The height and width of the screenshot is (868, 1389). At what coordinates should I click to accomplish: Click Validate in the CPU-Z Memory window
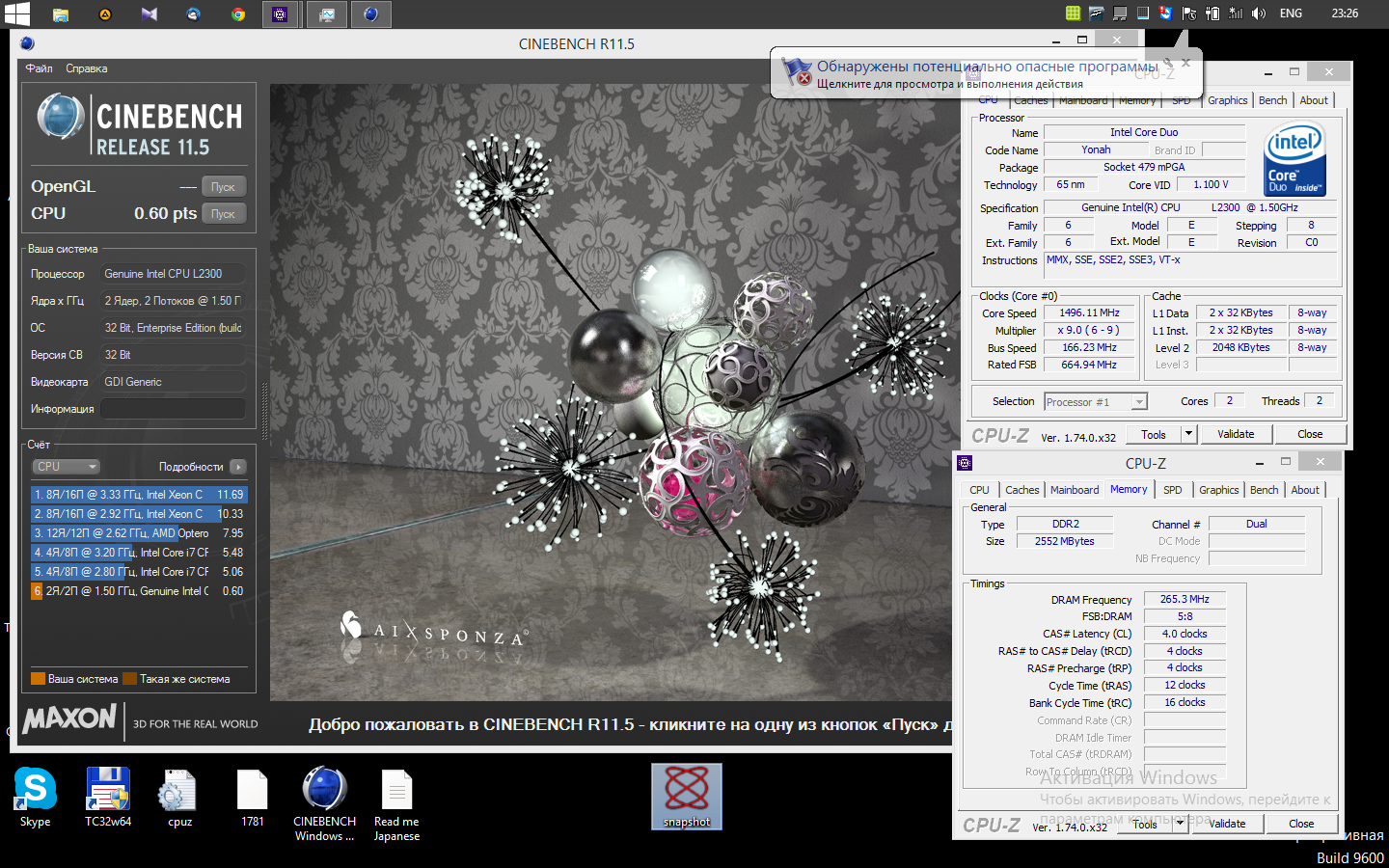click(1227, 824)
